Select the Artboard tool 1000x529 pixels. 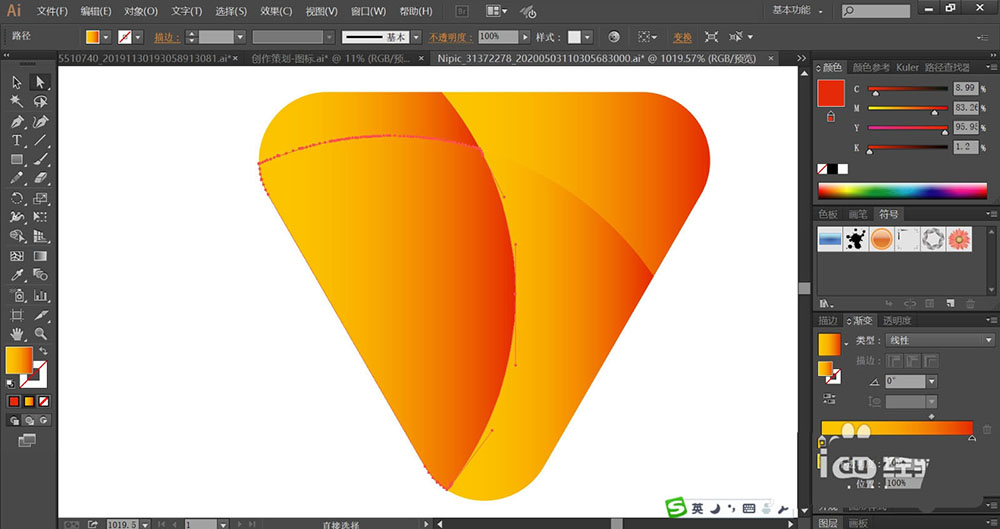(x=17, y=315)
